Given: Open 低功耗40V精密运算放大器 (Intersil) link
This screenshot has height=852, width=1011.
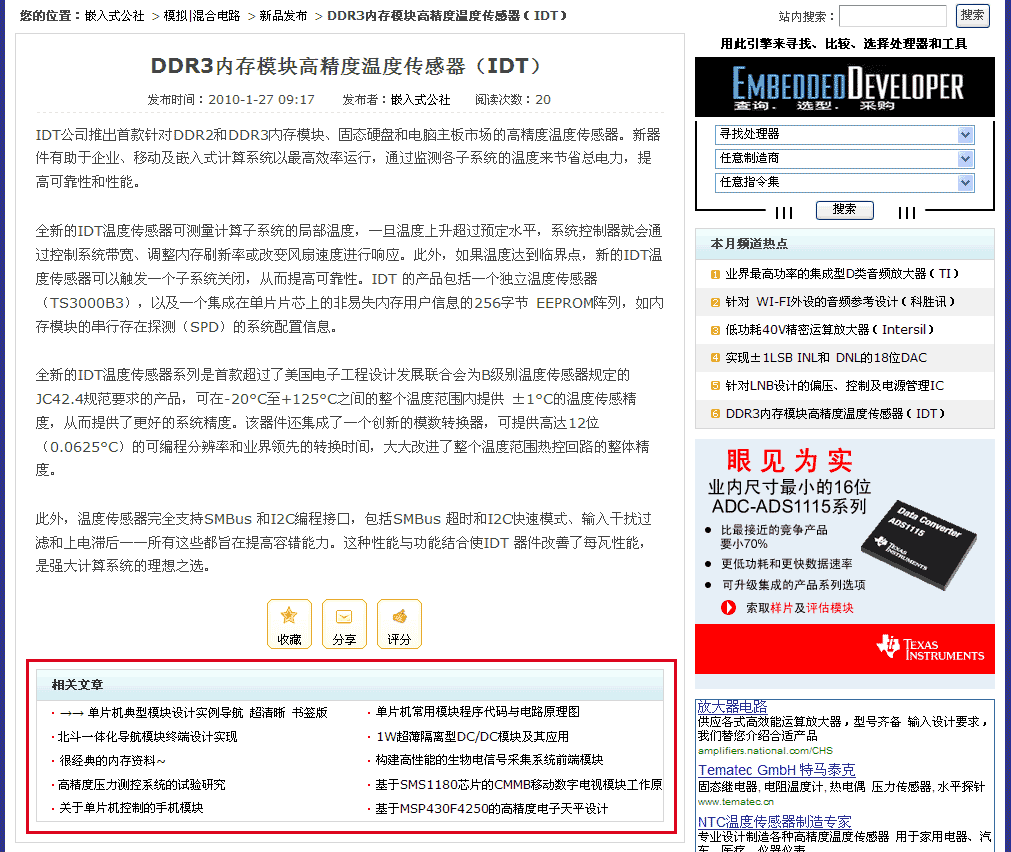Looking at the screenshot, I should (x=830, y=330).
